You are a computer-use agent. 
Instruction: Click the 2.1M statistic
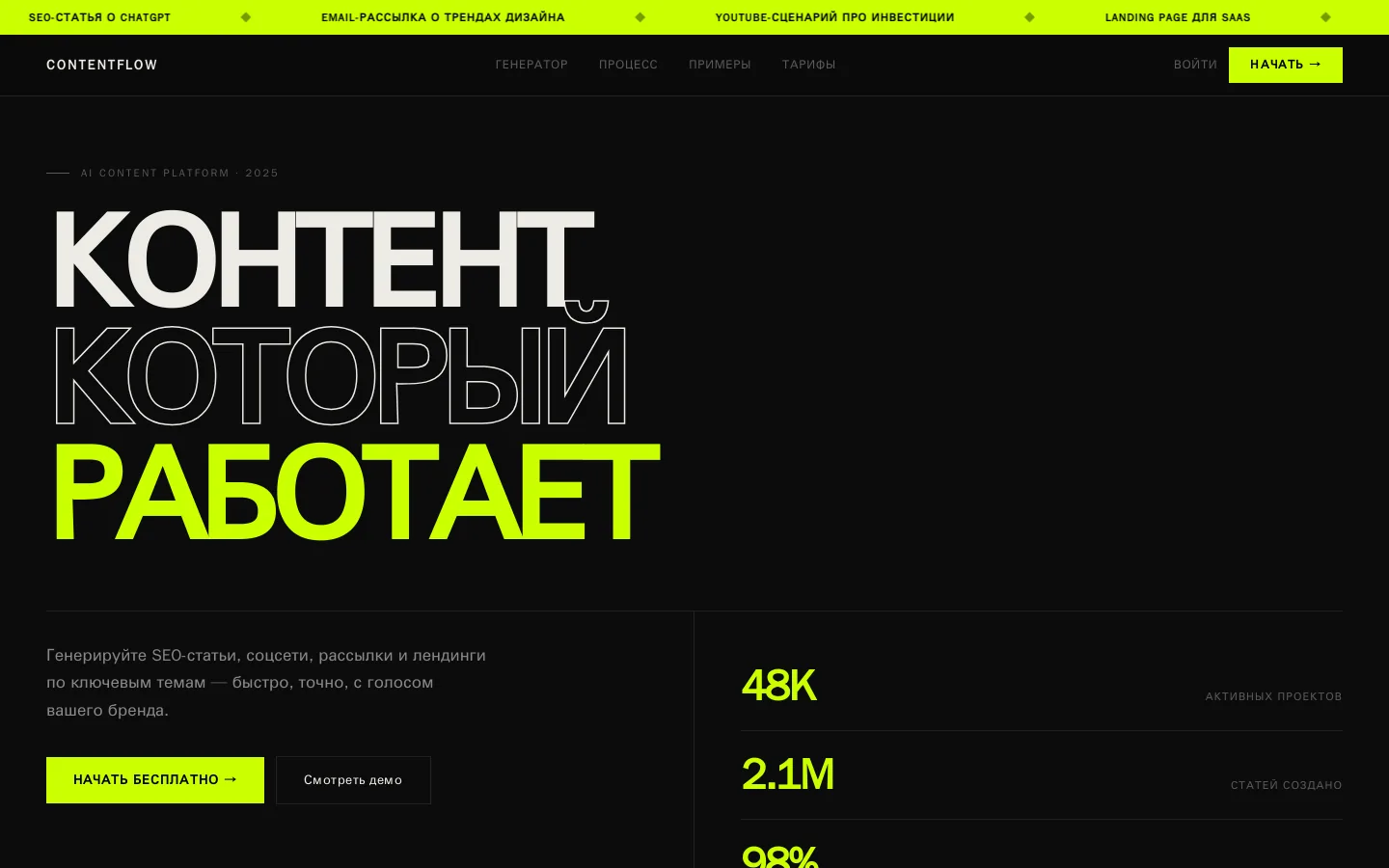tap(787, 774)
